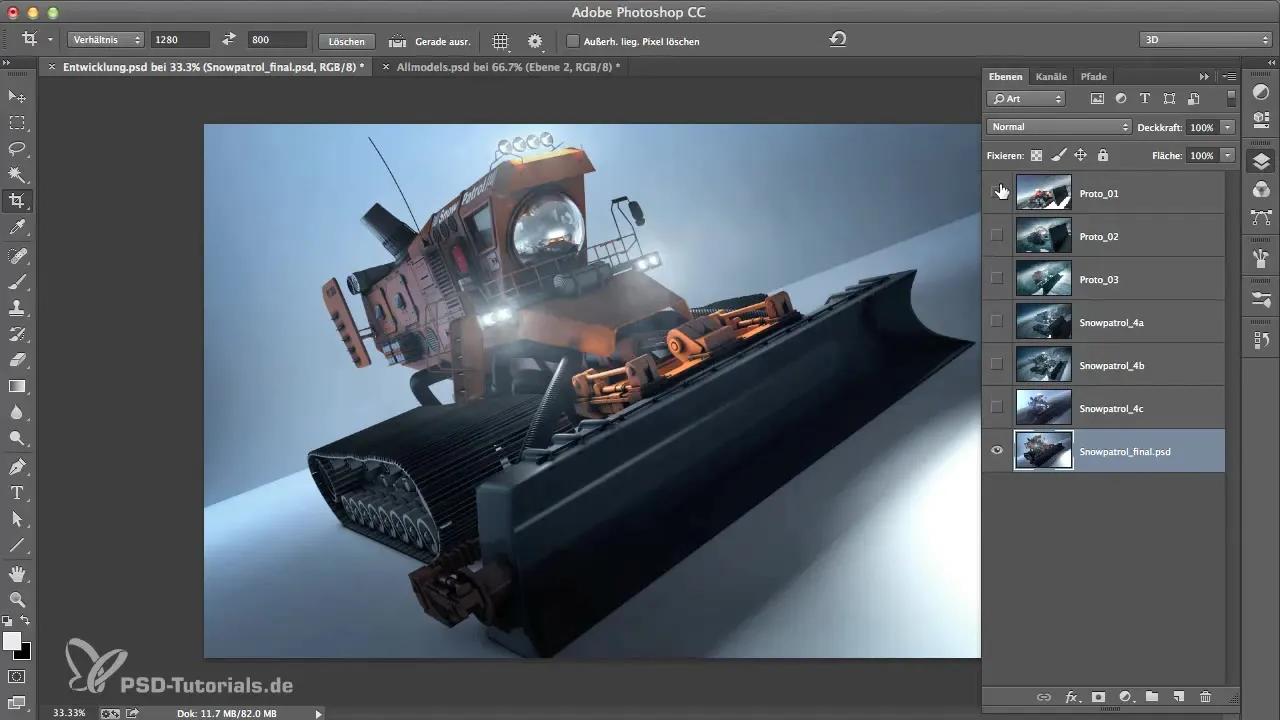The image size is (1280, 720).
Task: Select the Crop tool in toolbox
Action: (x=17, y=201)
